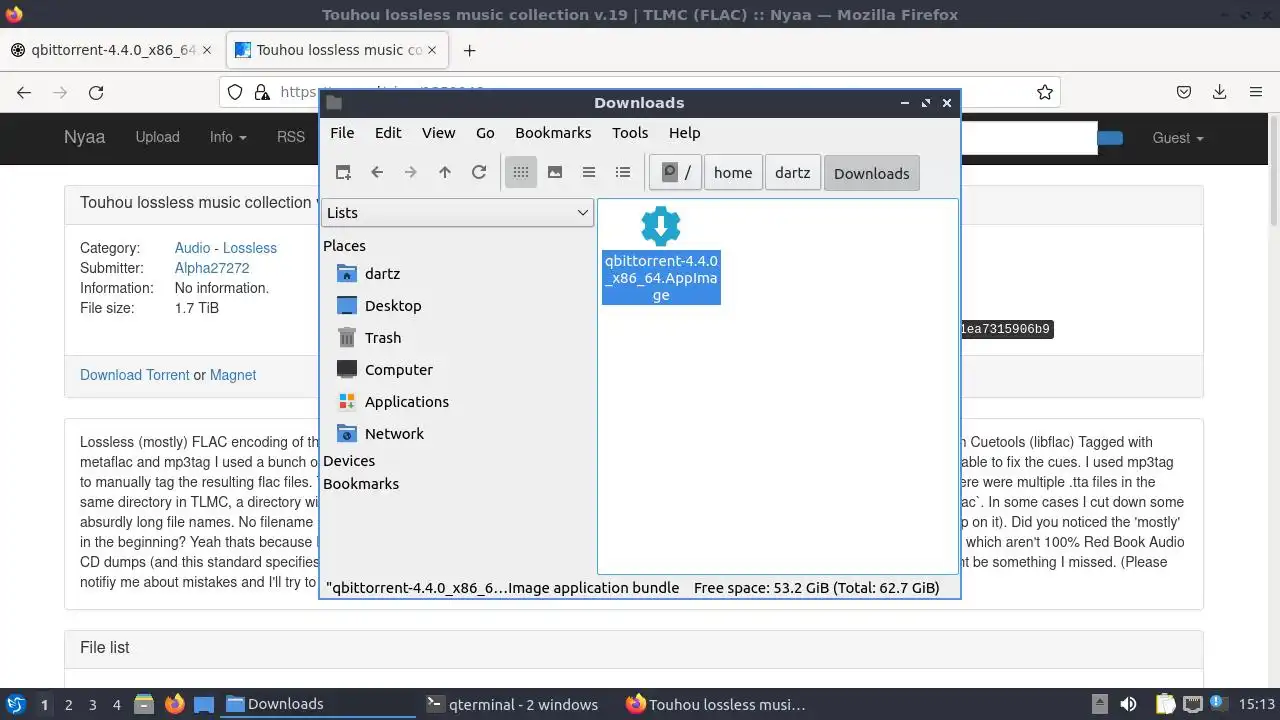The width and height of the screenshot is (1280, 720).
Task: Click 'home' path breadcrumb button
Action: point(733,172)
